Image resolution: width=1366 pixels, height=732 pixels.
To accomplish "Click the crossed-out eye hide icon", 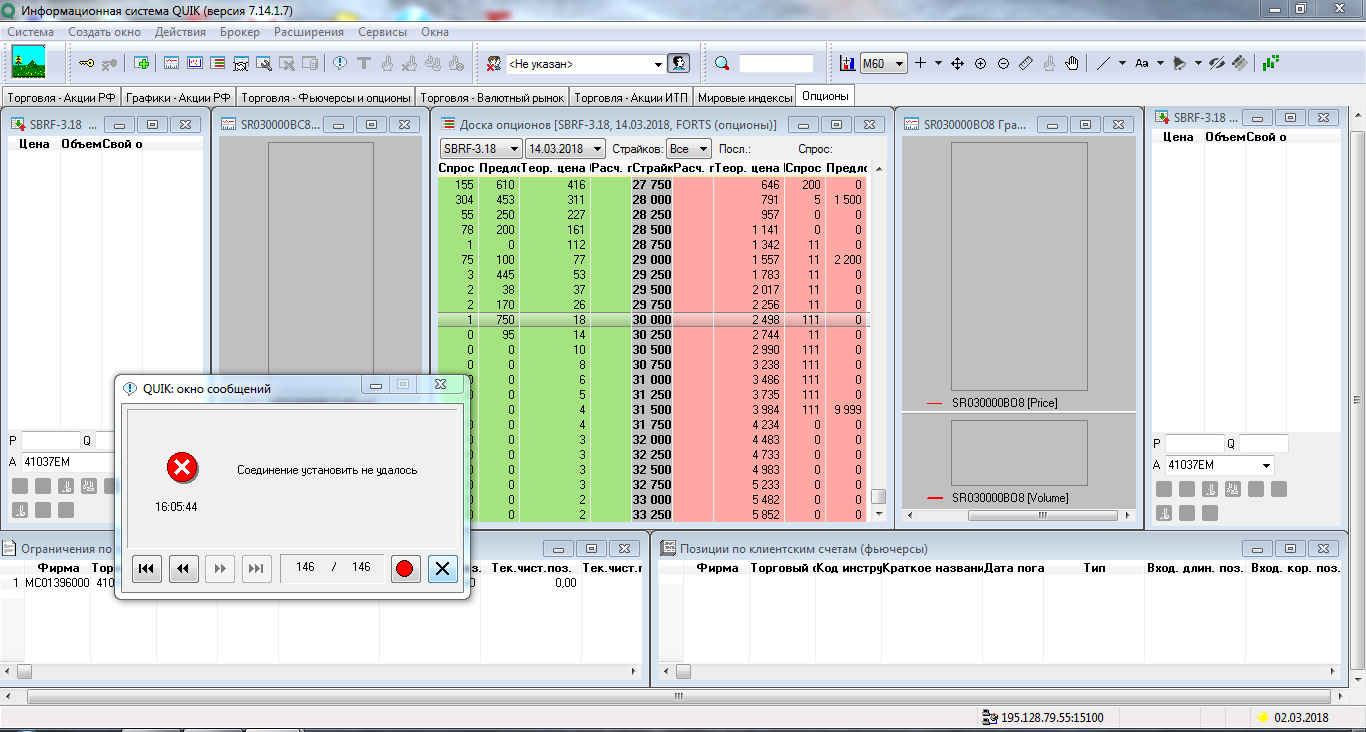I will pos(1217,63).
